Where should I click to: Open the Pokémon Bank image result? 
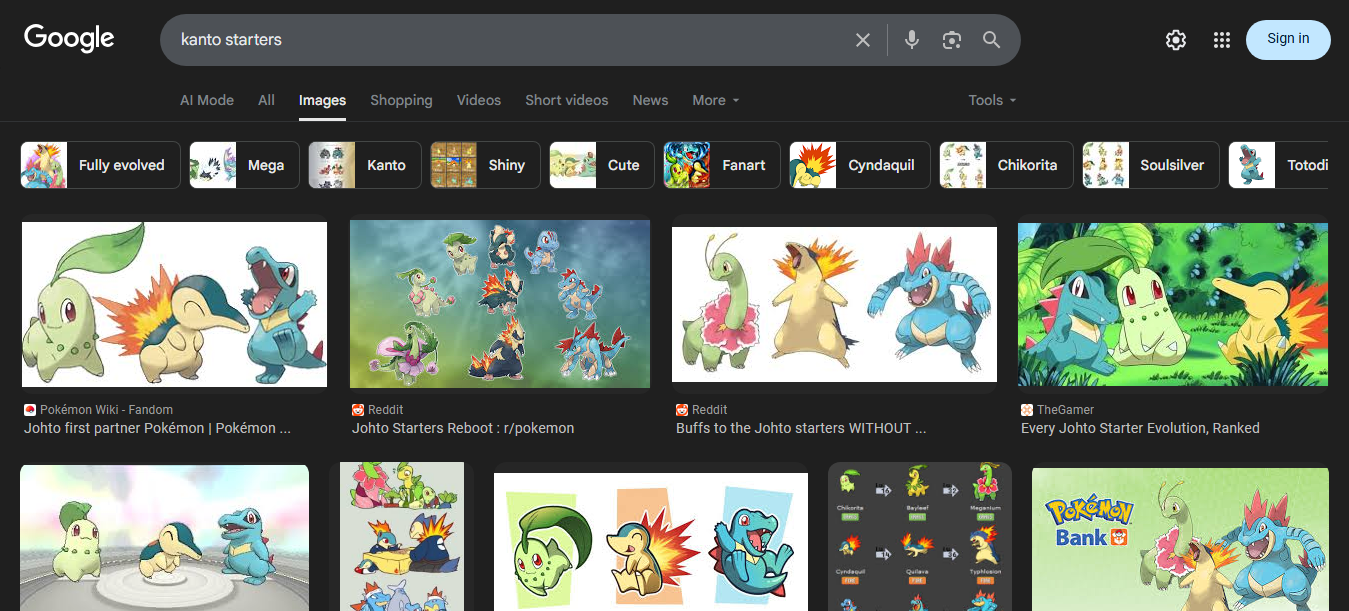(1180, 539)
